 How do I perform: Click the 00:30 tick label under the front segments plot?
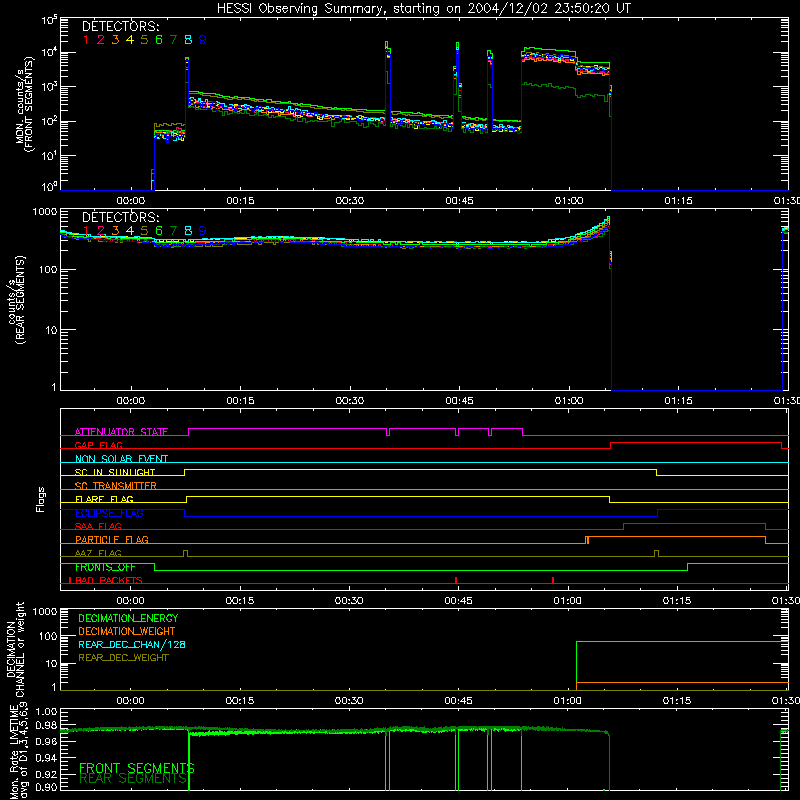pos(349,201)
